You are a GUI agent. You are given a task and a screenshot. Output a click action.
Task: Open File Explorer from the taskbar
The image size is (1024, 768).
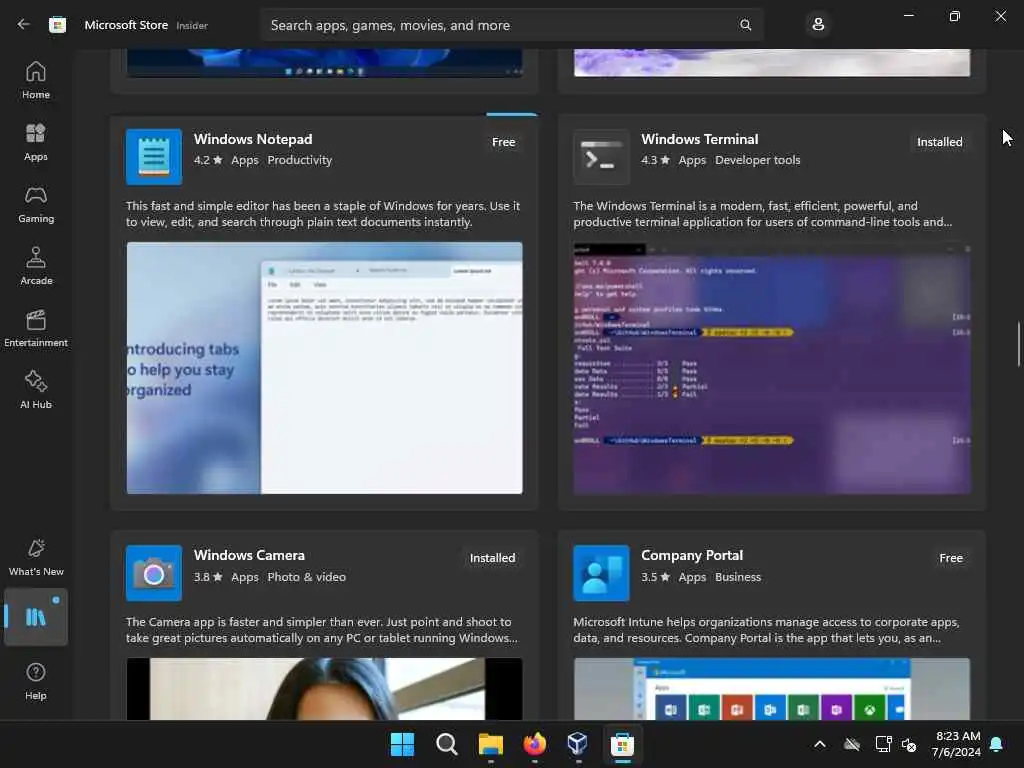490,744
